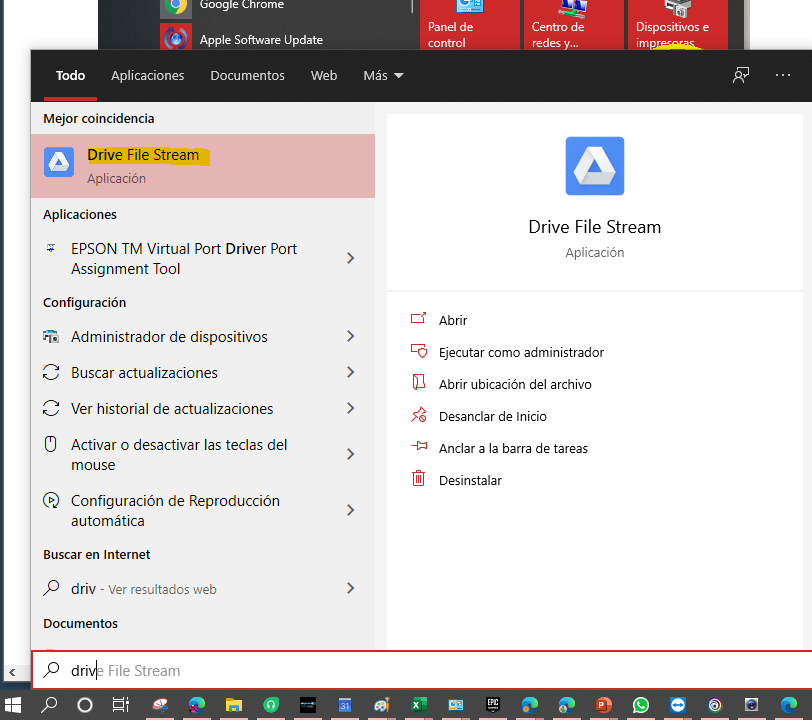Screen dimensions: 812x720
Task: Expand Ver historial de actualizaciones arrow
Action: tap(351, 409)
